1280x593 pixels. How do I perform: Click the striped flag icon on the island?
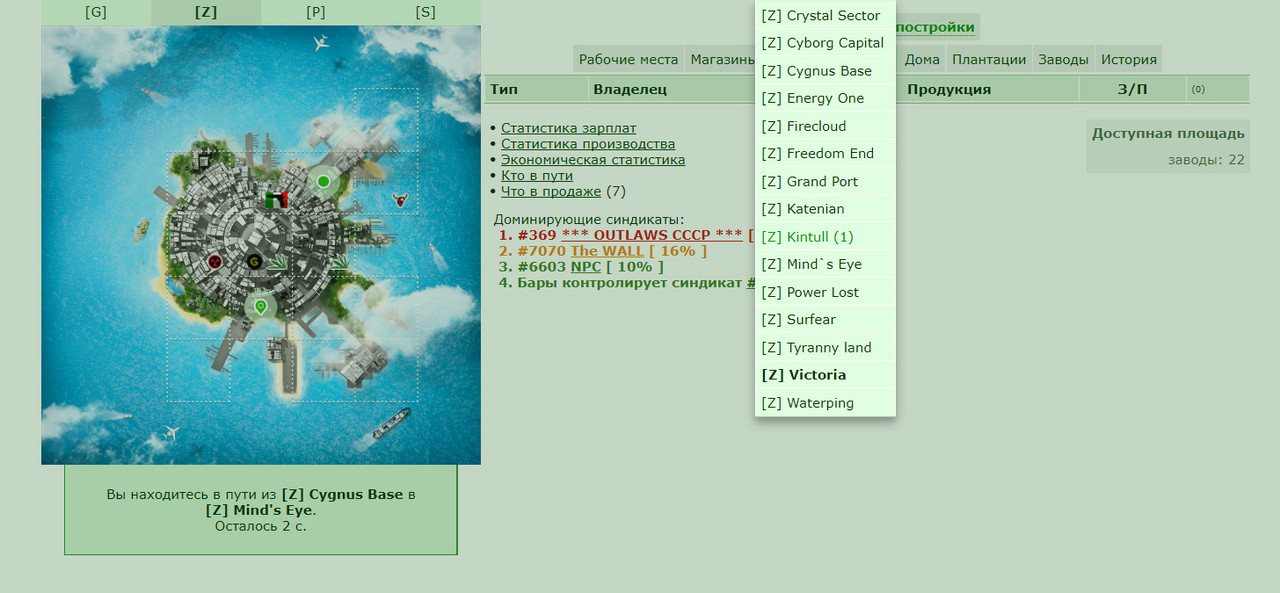pyautogui.click(x=277, y=199)
